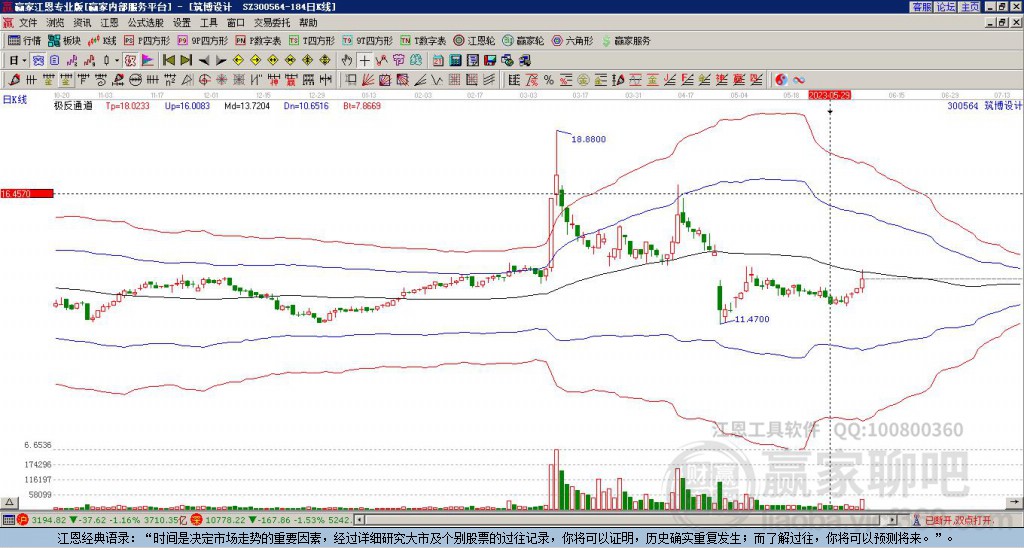Open the 帮助 menu
The width and height of the screenshot is (1024, 548).
pyautogui.click(x=308, y=23)
